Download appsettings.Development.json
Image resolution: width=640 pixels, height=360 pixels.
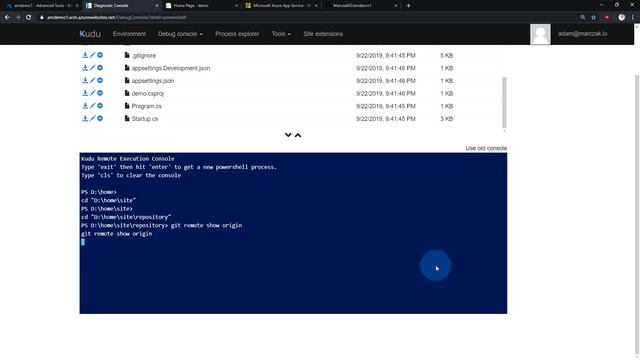85,68
